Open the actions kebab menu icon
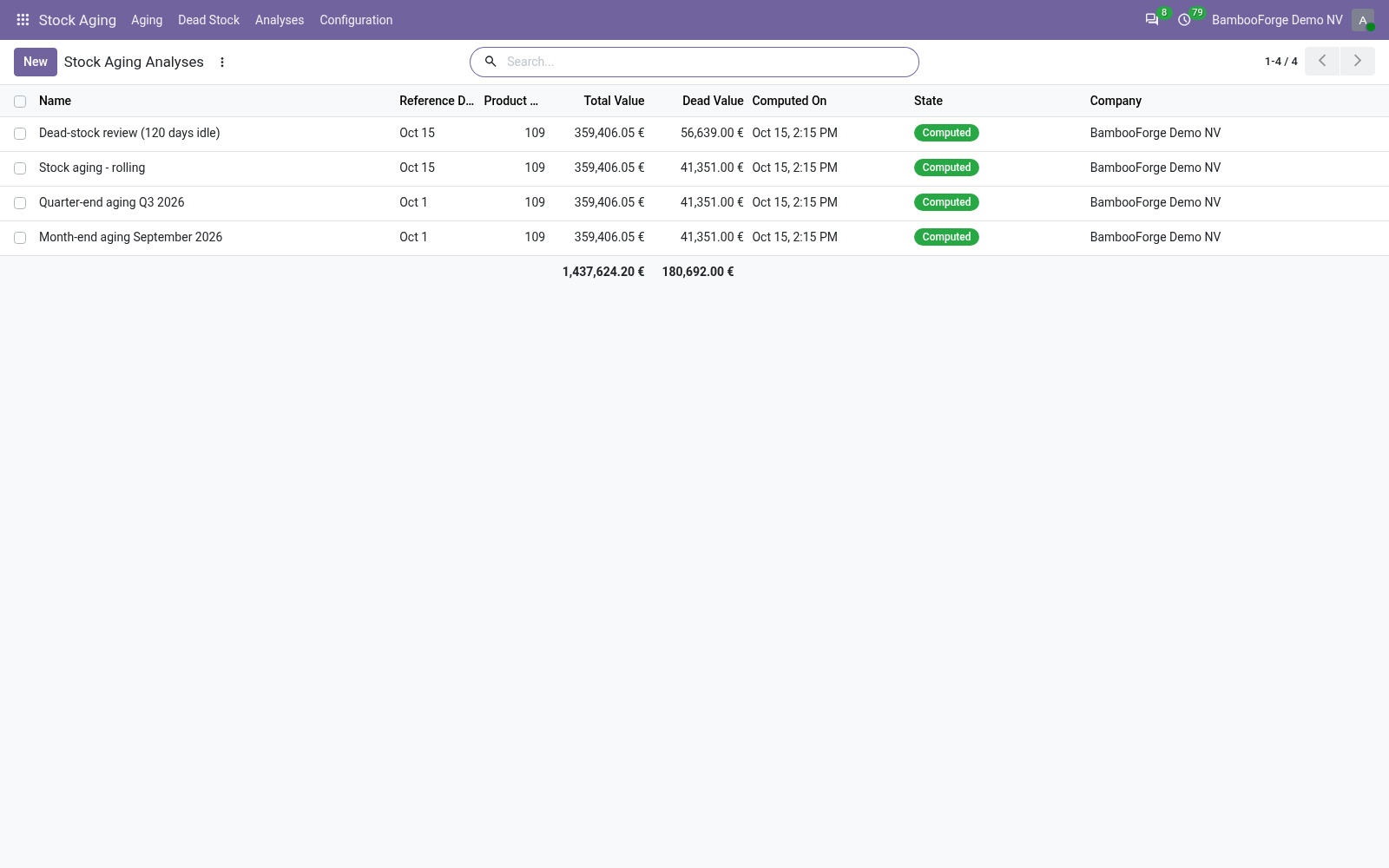Screen dimensions: 1389x868 point(222,62)
